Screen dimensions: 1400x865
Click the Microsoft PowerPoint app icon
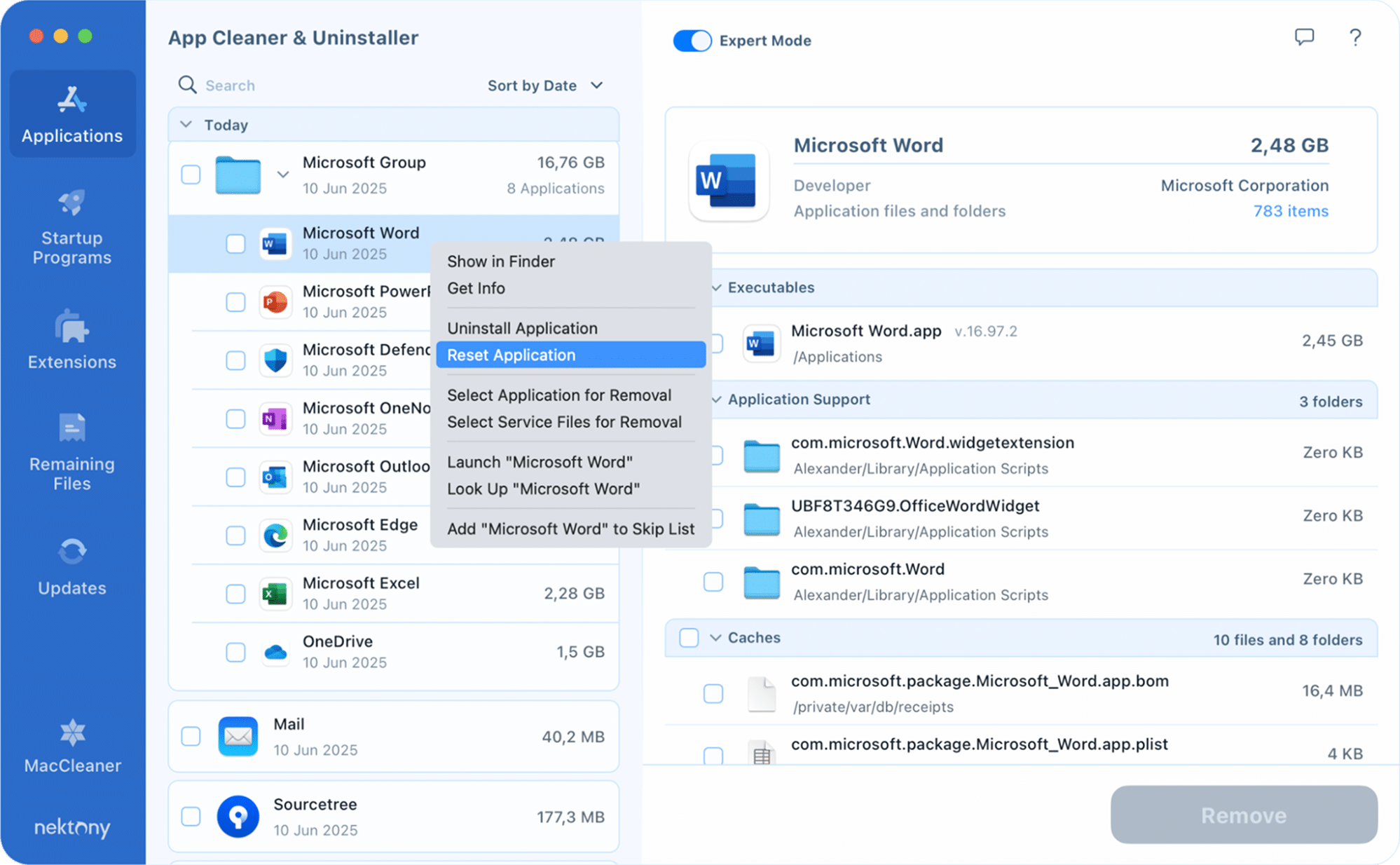[x=275, y=302]
